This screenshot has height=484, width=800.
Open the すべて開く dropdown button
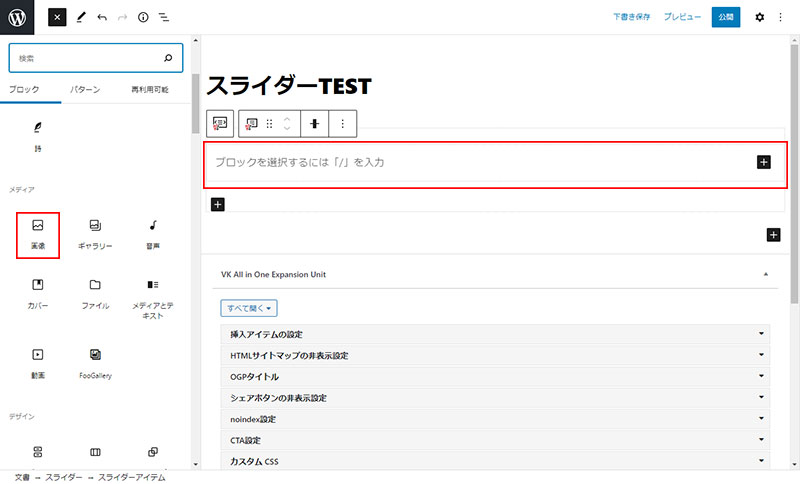[x=248, y=309]
